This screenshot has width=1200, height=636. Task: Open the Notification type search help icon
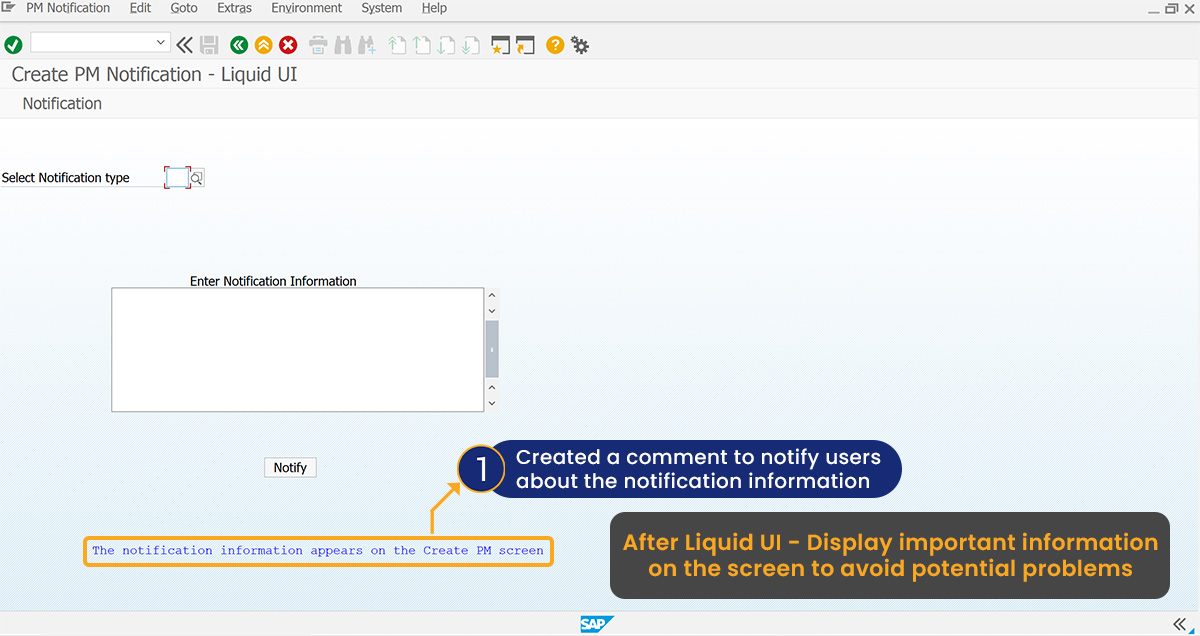197,178
